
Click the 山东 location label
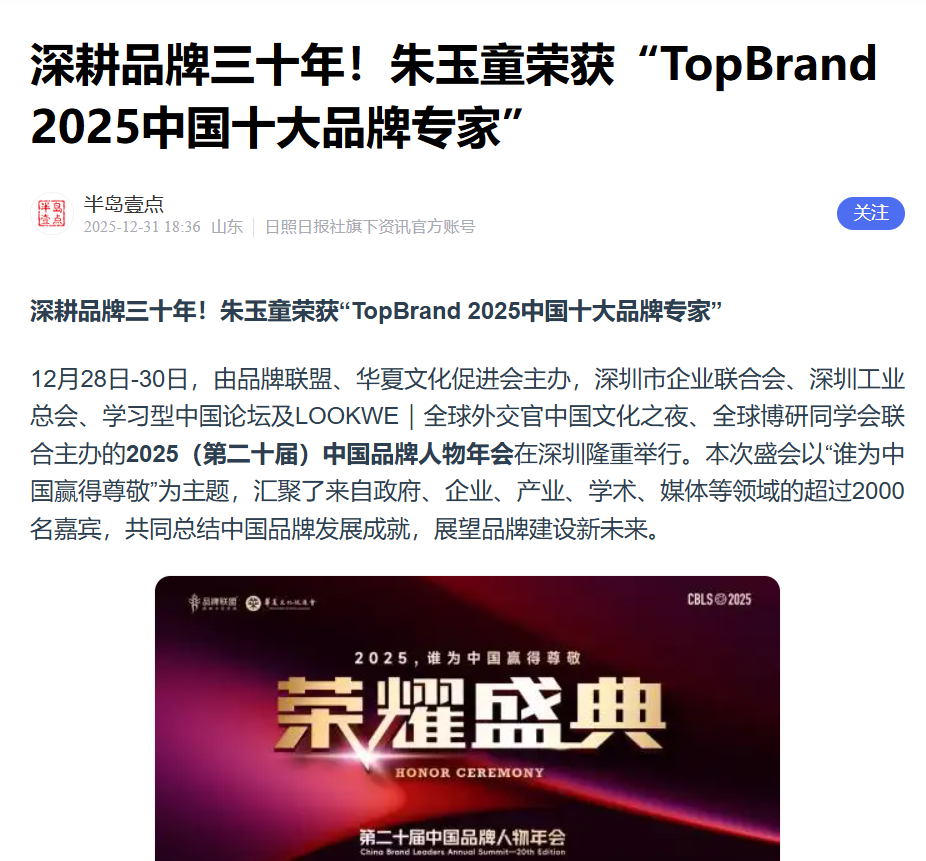pyautogui.click(x=227, y=227)
